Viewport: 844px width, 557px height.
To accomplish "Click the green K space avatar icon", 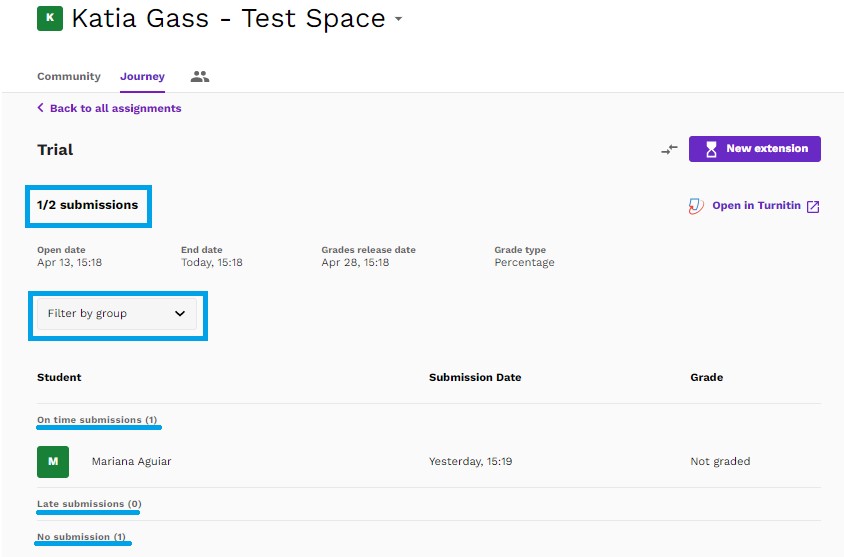I will point(50,18).
